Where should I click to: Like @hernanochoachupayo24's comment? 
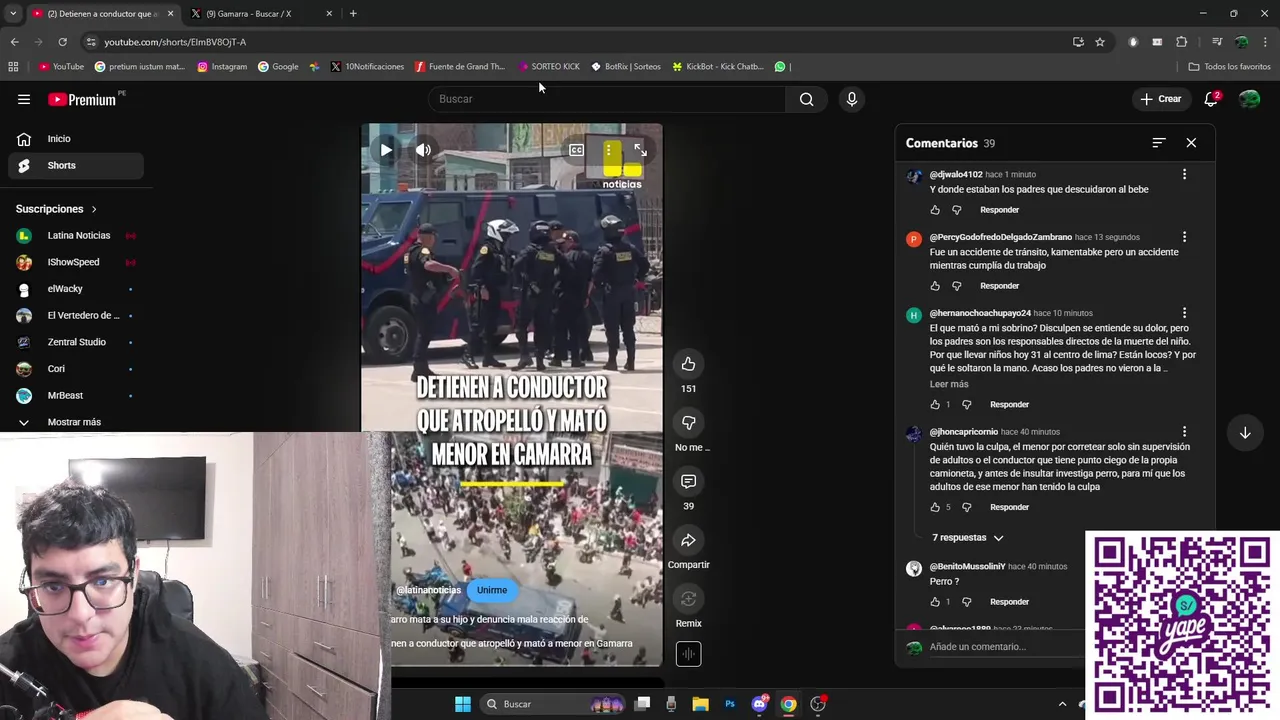[935, 405]
